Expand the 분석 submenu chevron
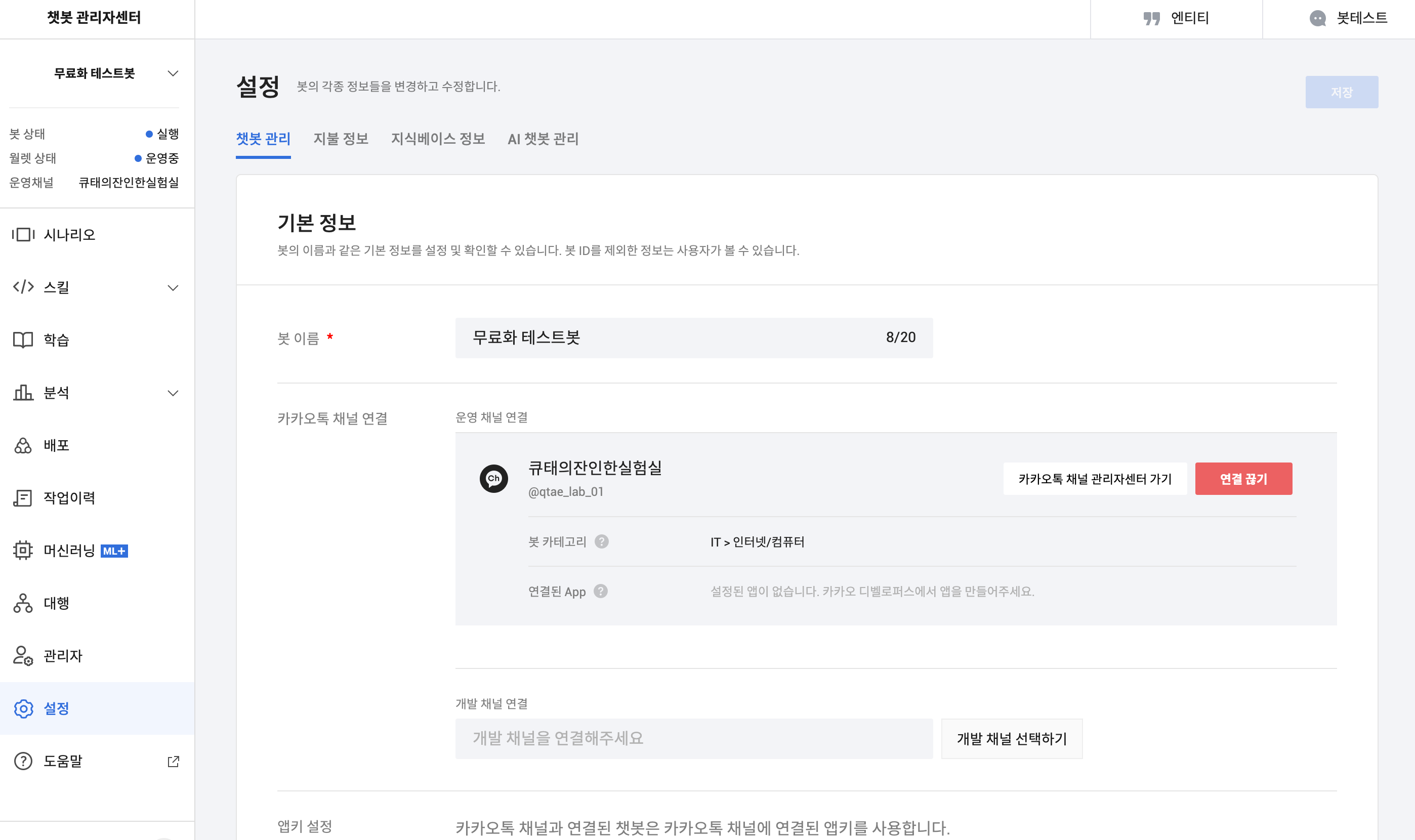The image size is (1415, 840). (x=173, y=393)
